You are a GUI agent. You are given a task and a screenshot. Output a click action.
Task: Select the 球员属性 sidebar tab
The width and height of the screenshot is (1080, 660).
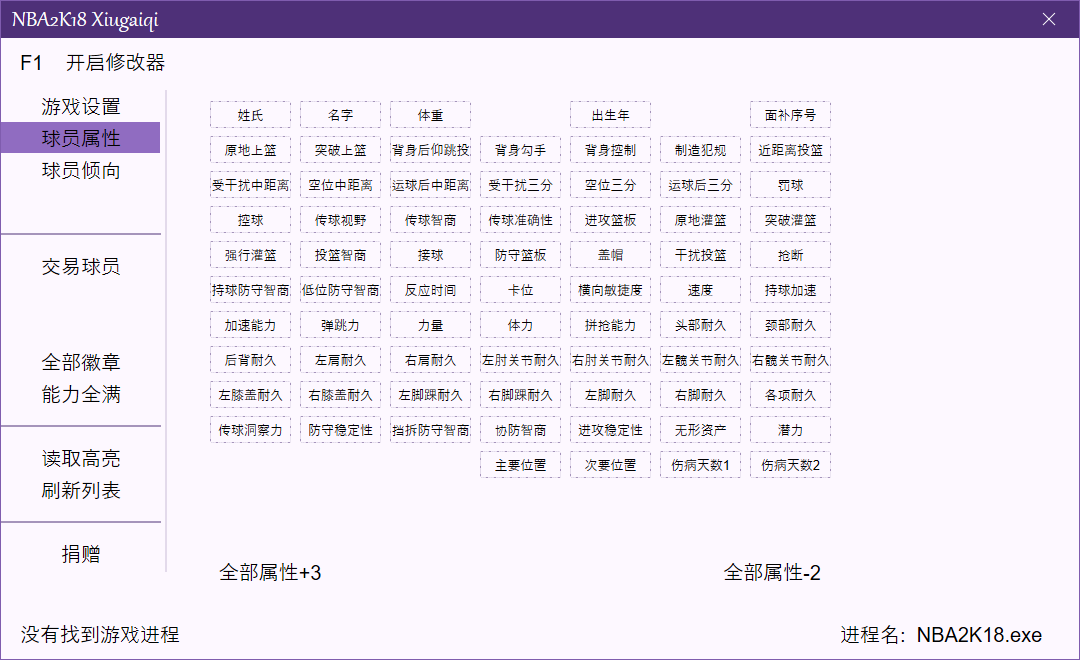[x=80, y=138]
